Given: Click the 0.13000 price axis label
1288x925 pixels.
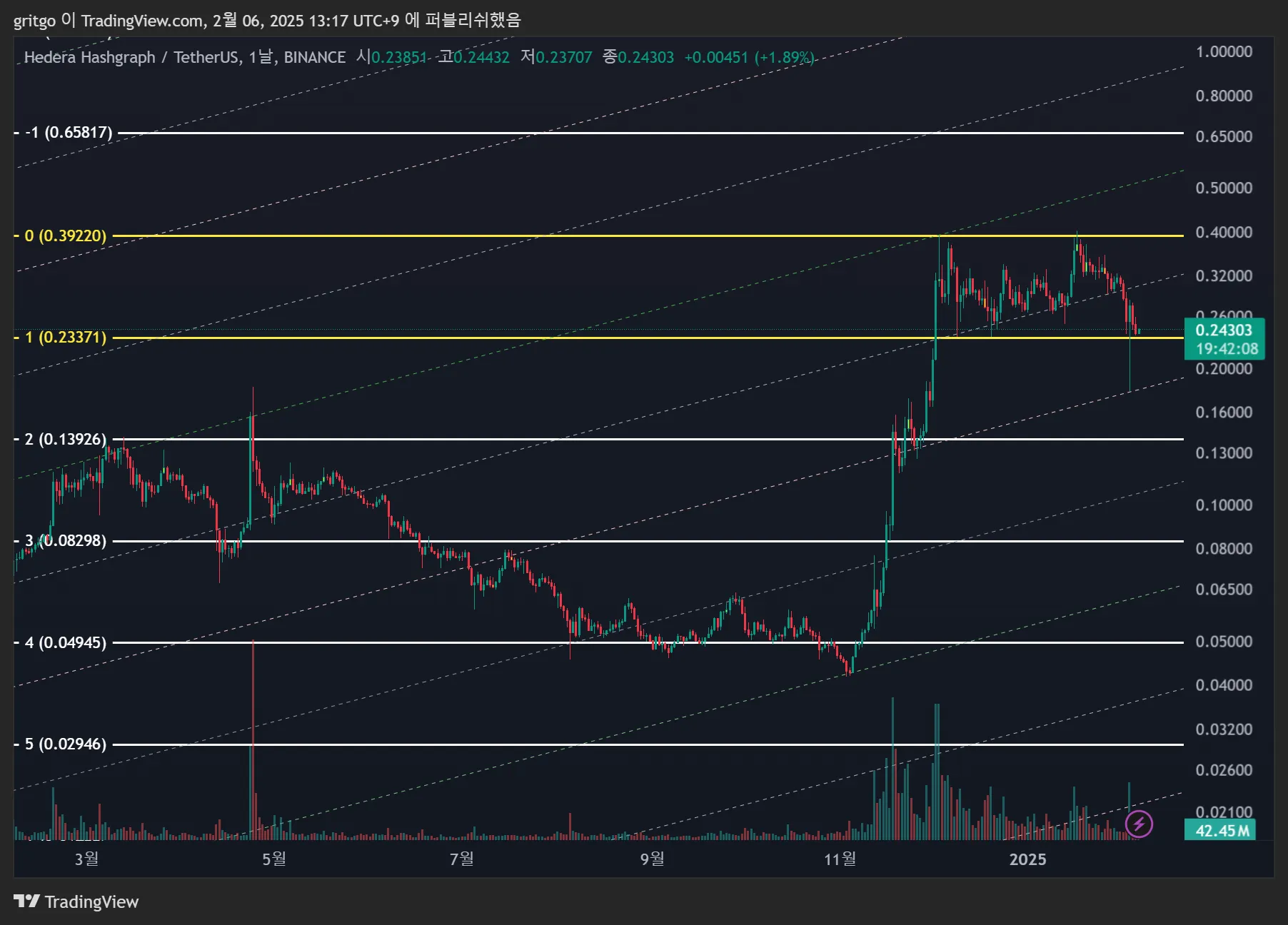Looking at the screenshot, I should tap(1224, 453).
